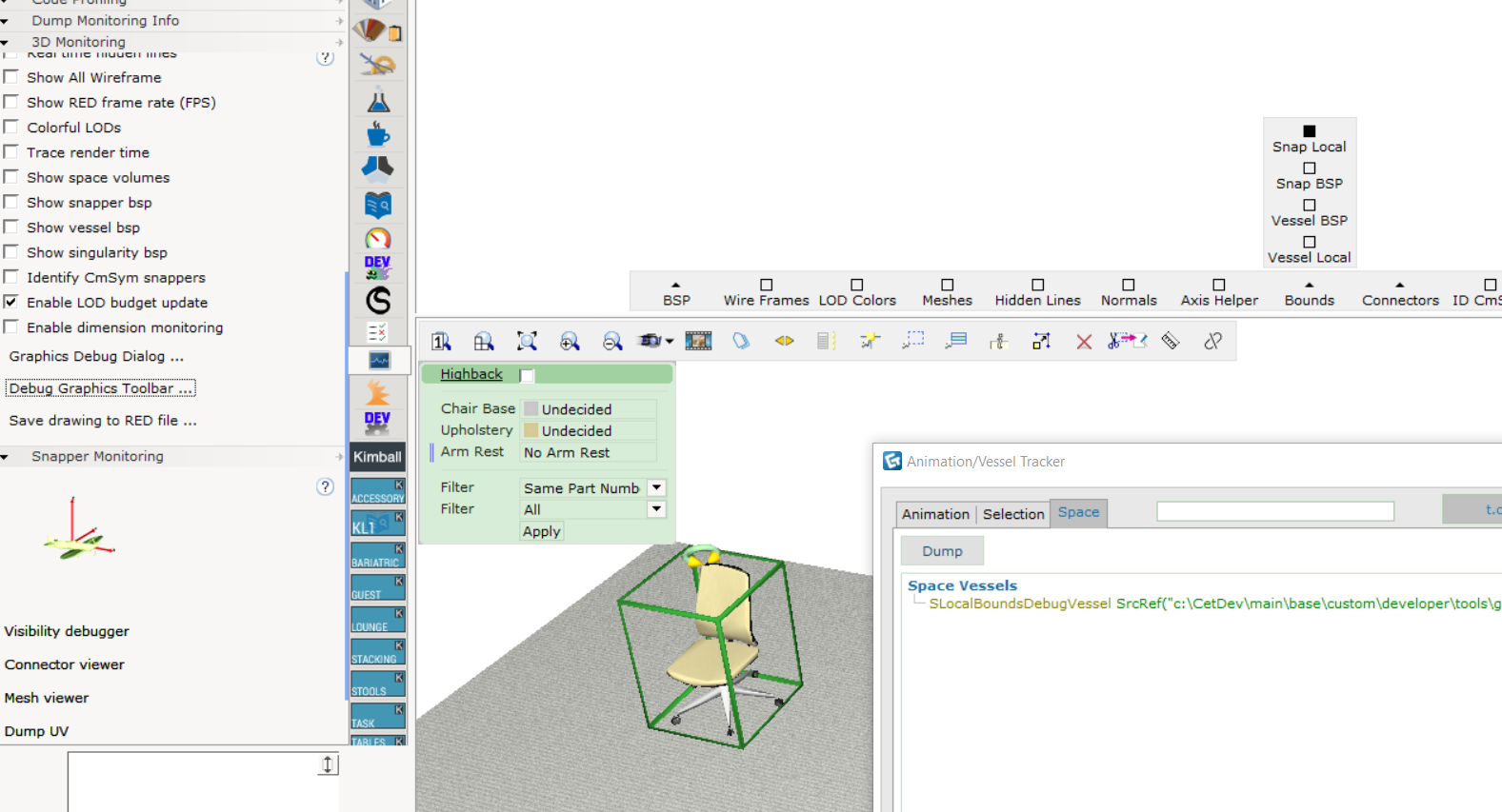Click the yellow double-arrow flip icon
The height and width of the screenshot is (812, 1502).
[x=784, y=341]
